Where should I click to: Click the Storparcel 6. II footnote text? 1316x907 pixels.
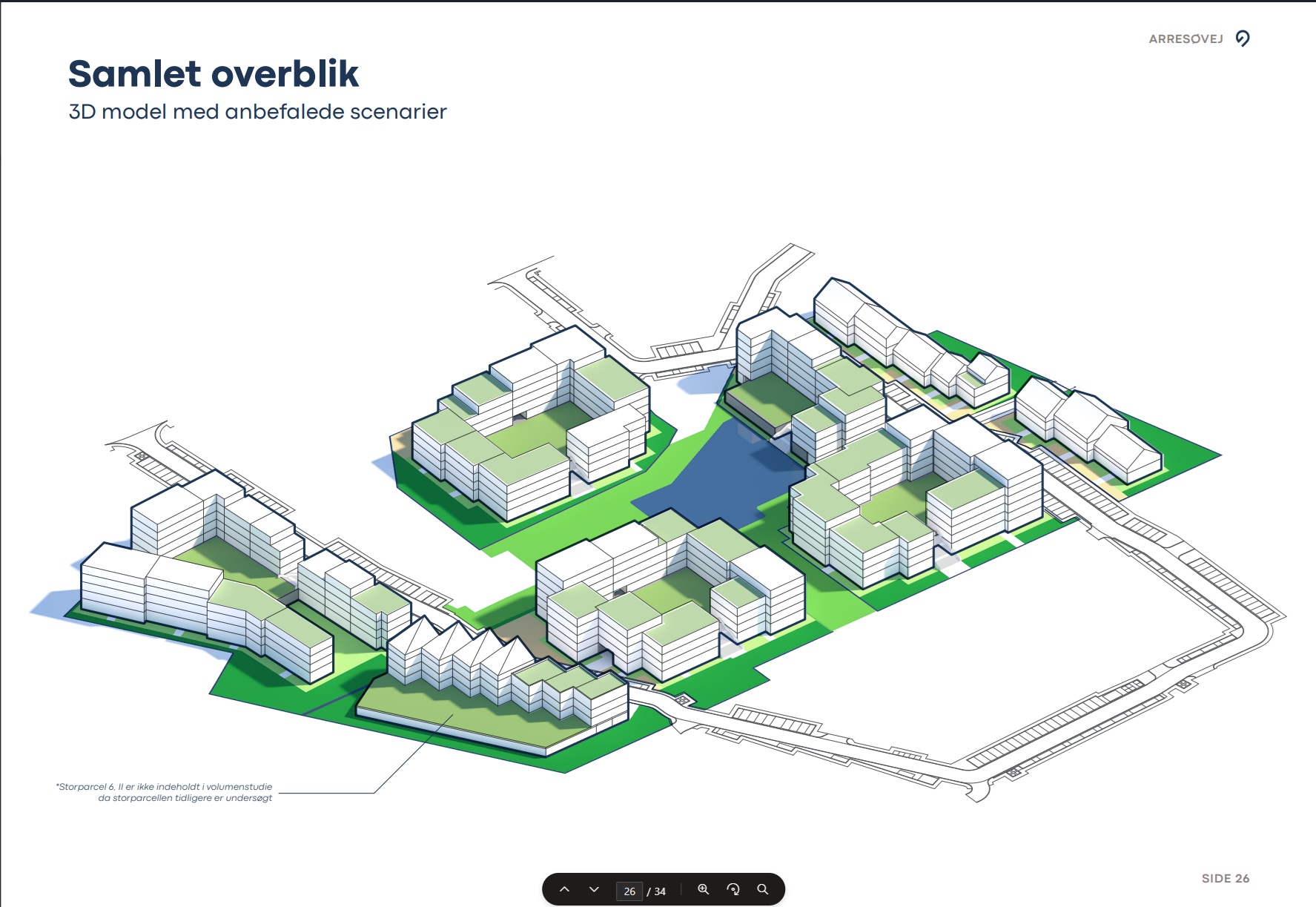coord(165,792)
